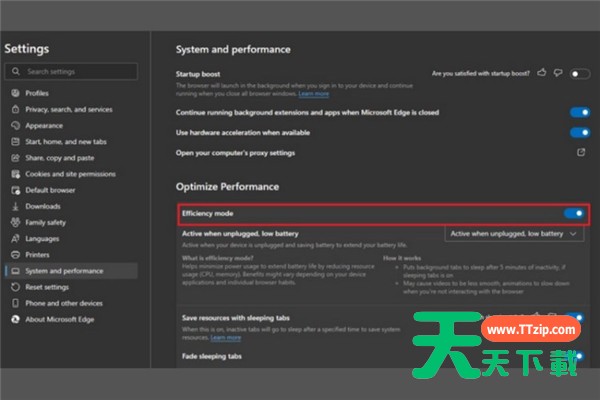
Task: Click the Cookies and site permissions icon
Action: pos(15,174)
